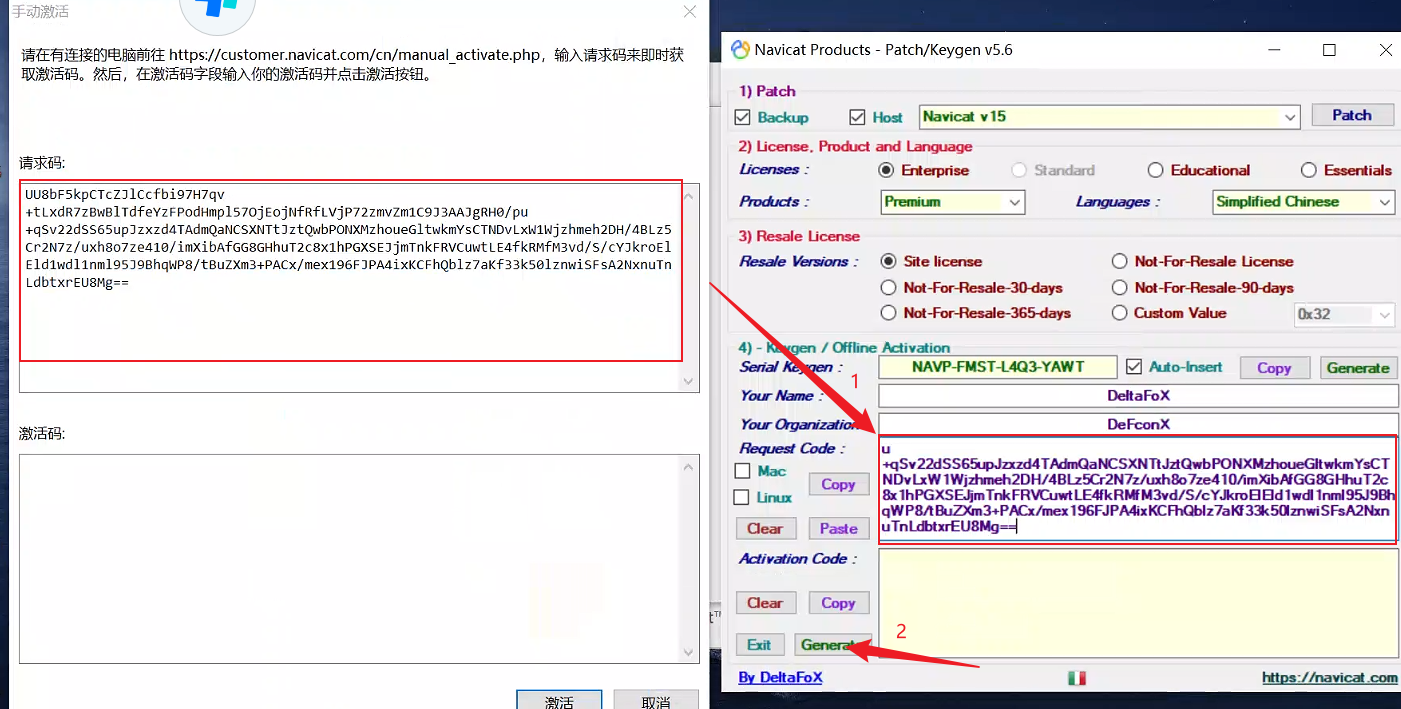1401x709 pixels.
Task: Select the Enterprise license radio button
Action: [x=886, y=170]
